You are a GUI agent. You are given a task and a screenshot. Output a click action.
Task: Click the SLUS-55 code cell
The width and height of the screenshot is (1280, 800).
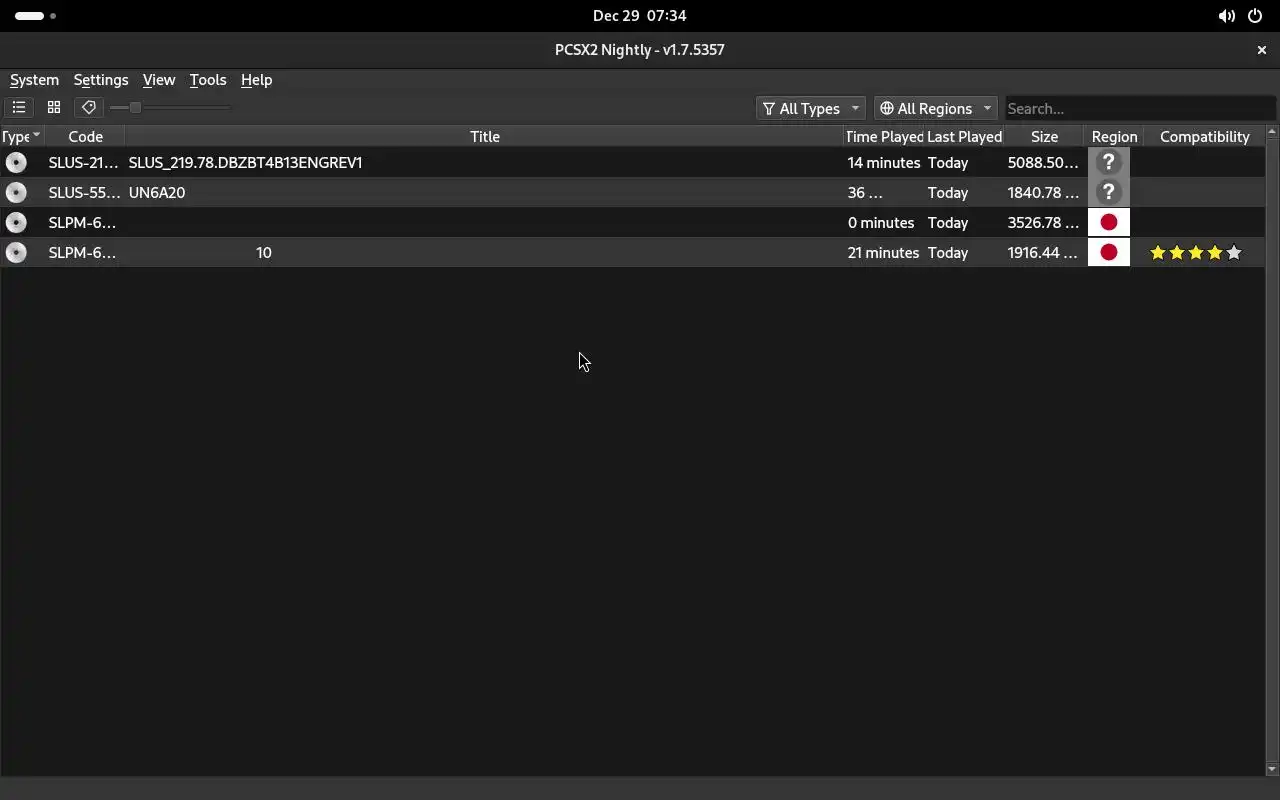coord(83,192)
